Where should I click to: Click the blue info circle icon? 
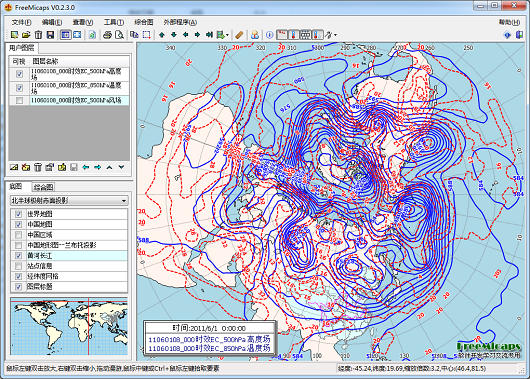[269, 35]
